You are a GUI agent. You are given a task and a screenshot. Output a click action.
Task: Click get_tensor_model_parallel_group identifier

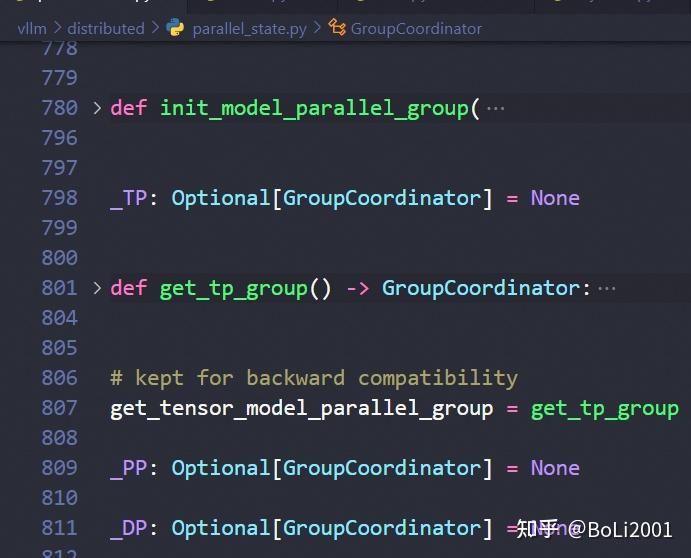click(302, 409)
